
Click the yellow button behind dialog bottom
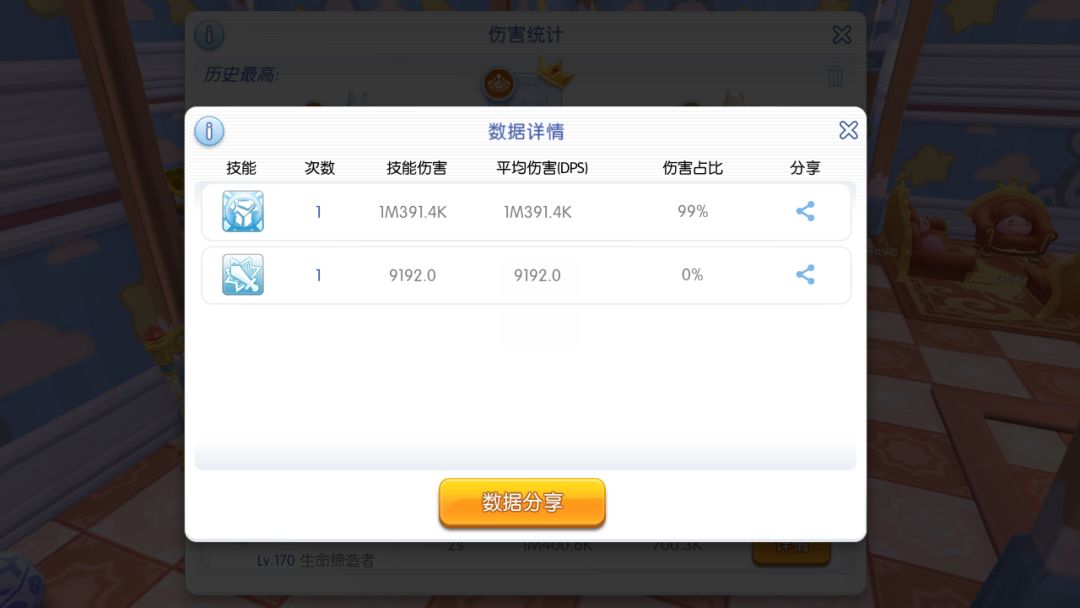791,553
